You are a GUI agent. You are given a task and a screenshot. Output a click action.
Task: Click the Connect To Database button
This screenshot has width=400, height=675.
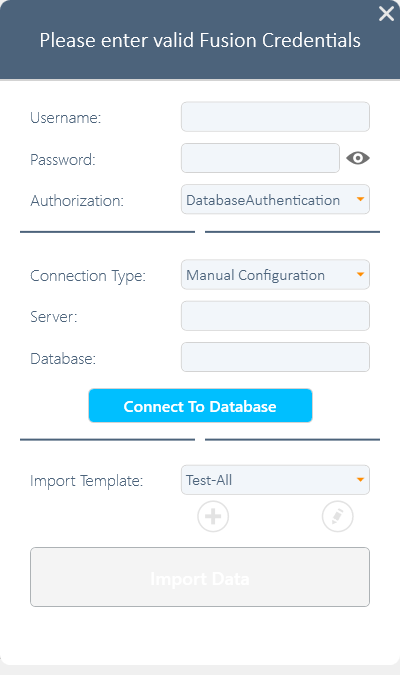click(x=200, y=406)
